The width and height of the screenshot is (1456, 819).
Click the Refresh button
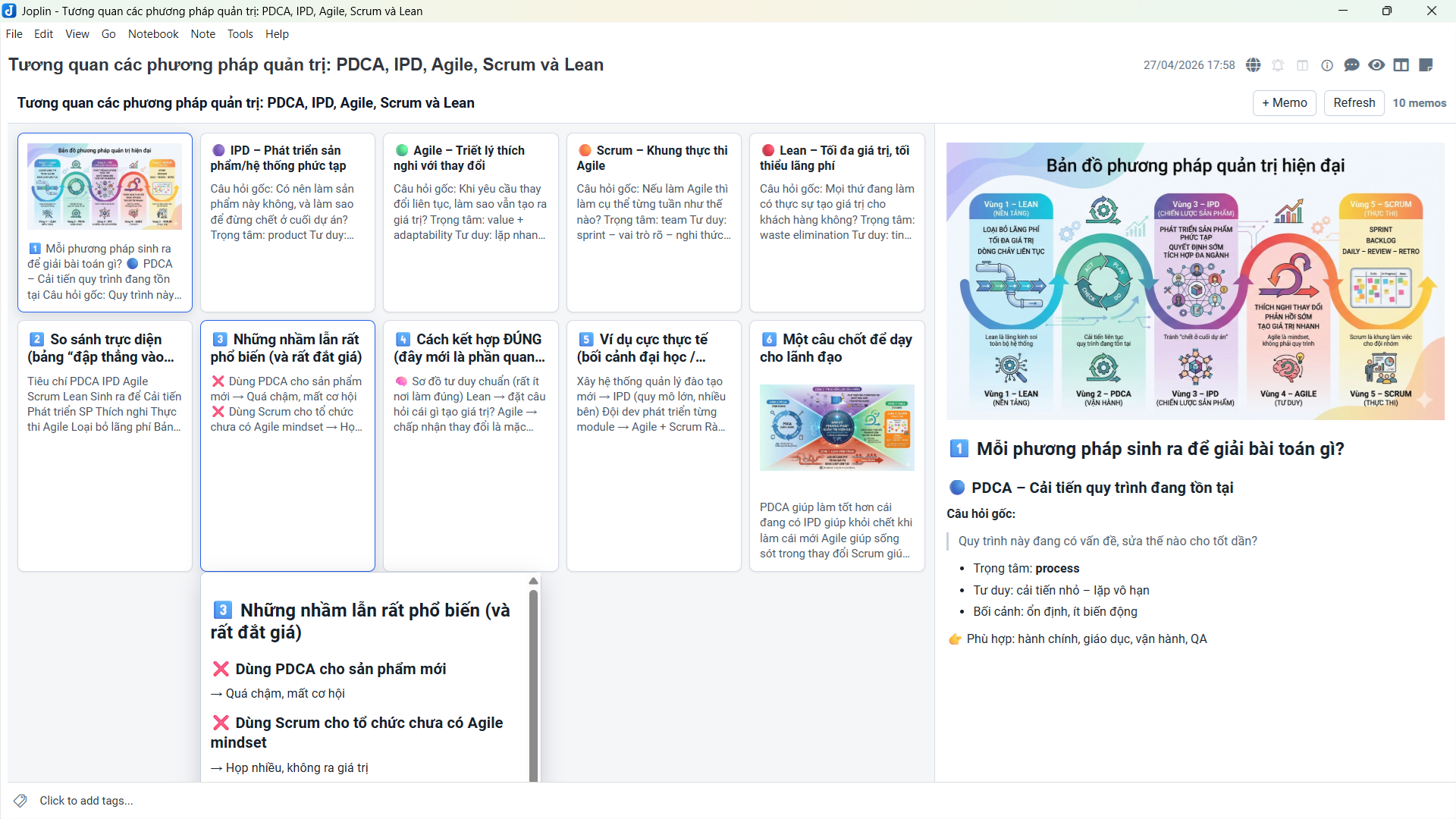pos(1354,103)
